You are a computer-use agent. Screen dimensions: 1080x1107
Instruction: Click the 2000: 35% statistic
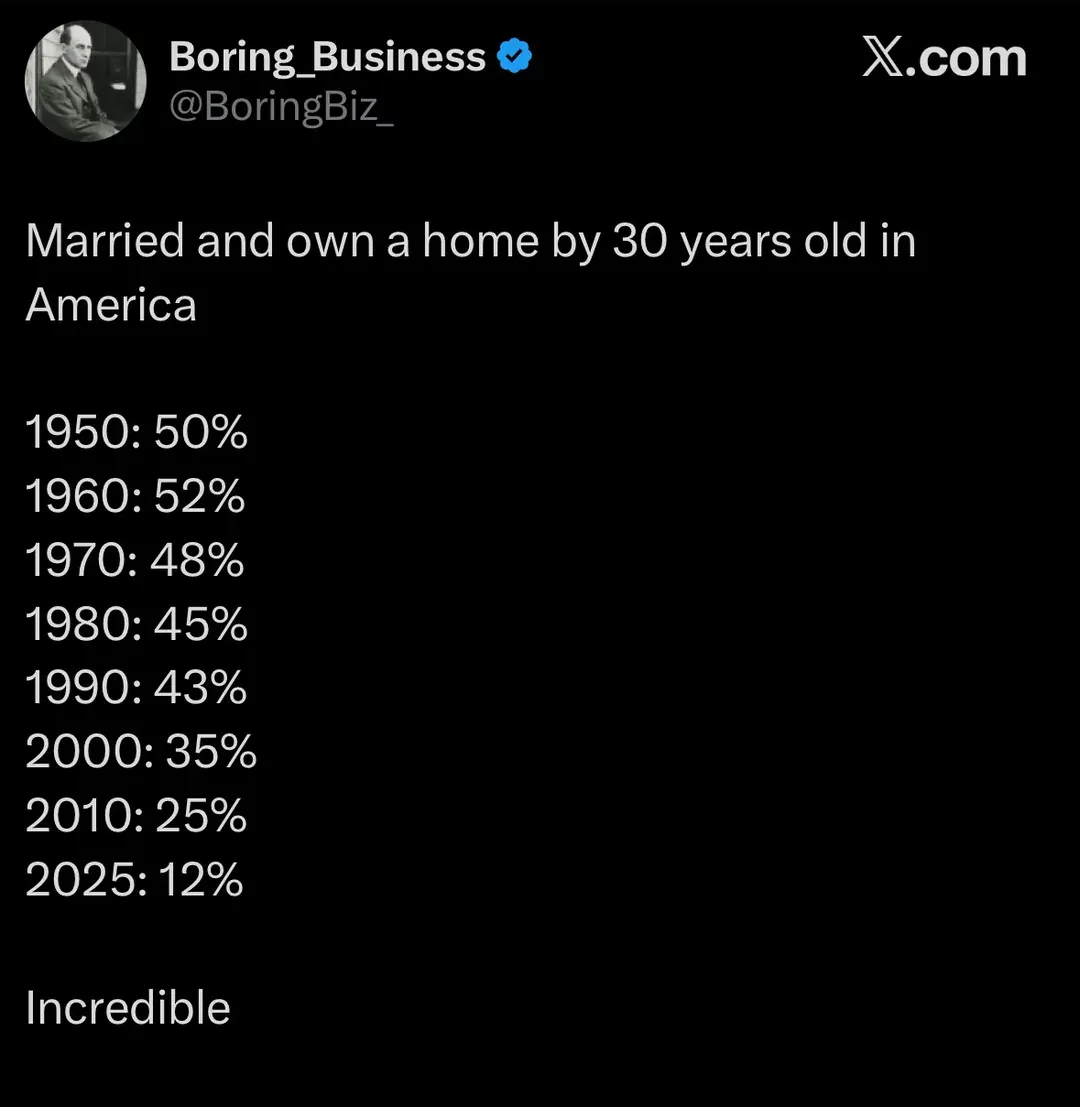[x=141, y=751]
